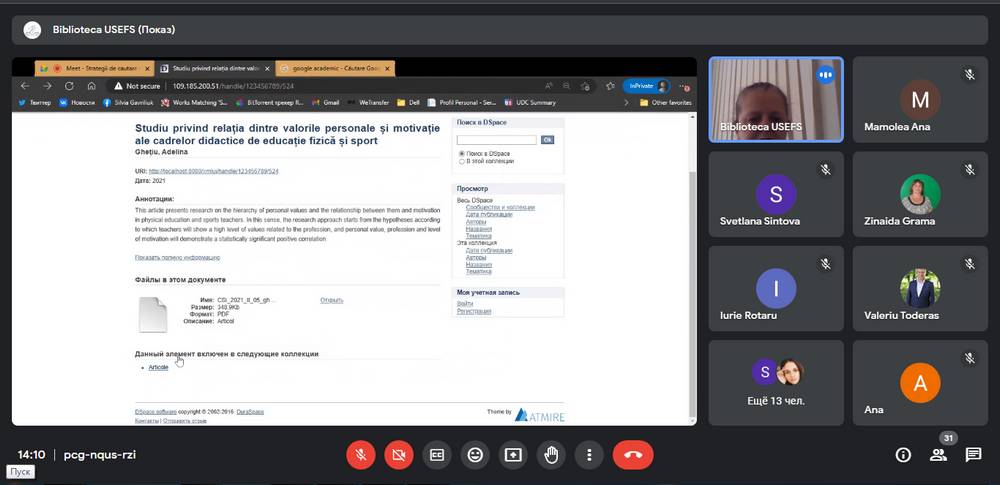Screen dimensions: 1000x485
Task: Close the google academic tab
Action: tap(387, 68)
